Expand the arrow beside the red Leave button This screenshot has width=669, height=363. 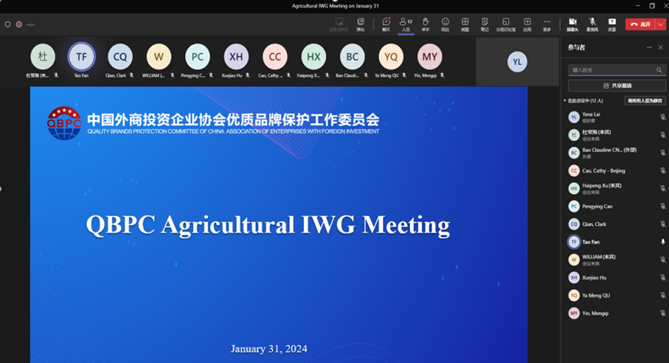[x=660, y=24]
